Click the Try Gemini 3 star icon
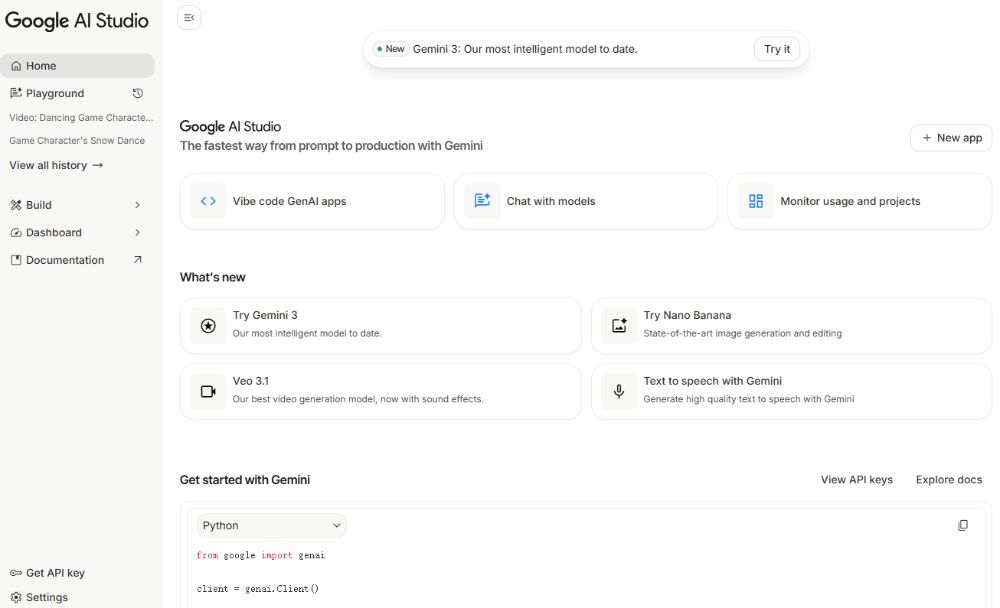The width and height of the screenshot is (1000, 608). tap(208, 325)
